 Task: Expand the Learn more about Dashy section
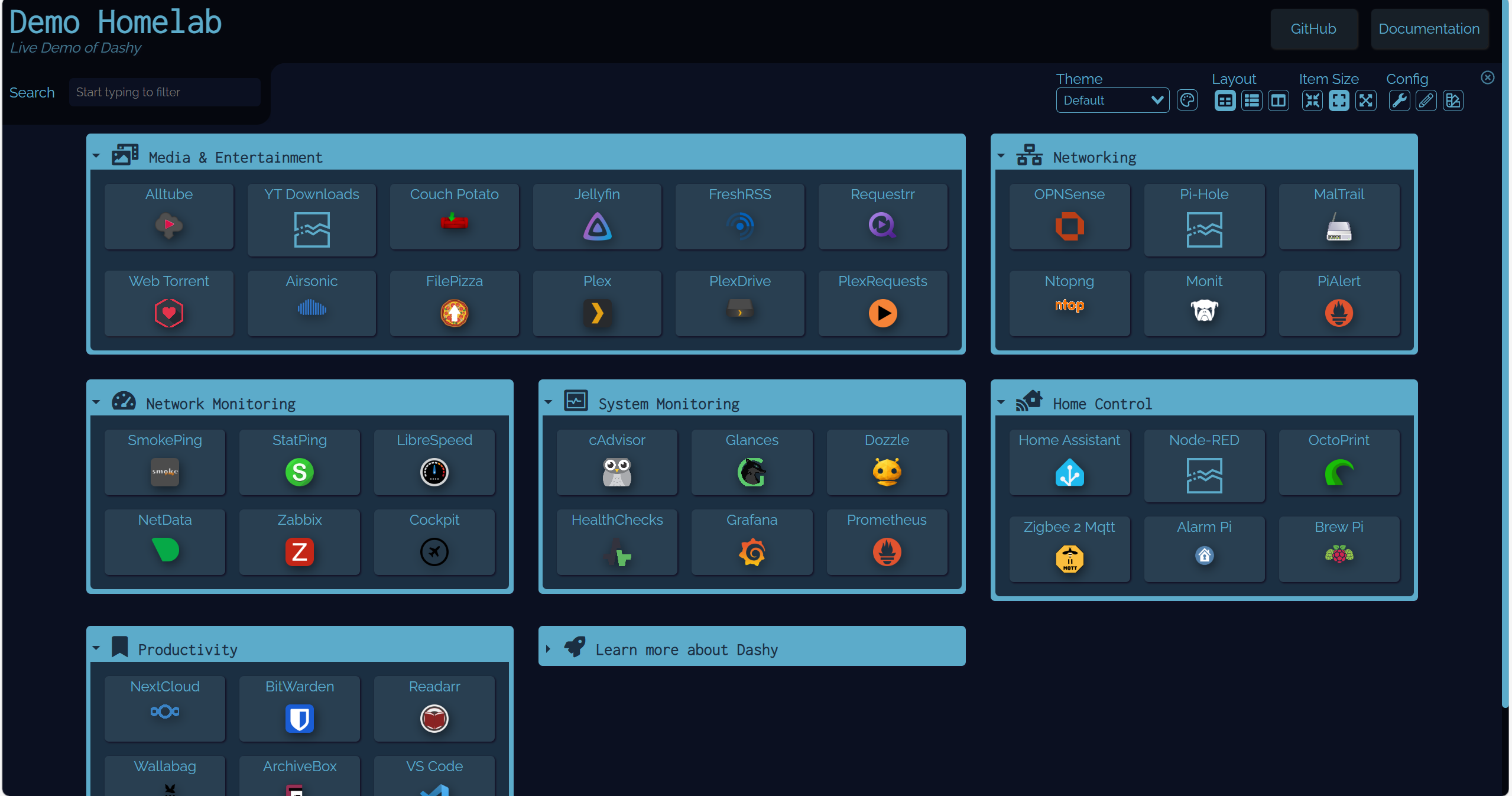click(686, 649)
